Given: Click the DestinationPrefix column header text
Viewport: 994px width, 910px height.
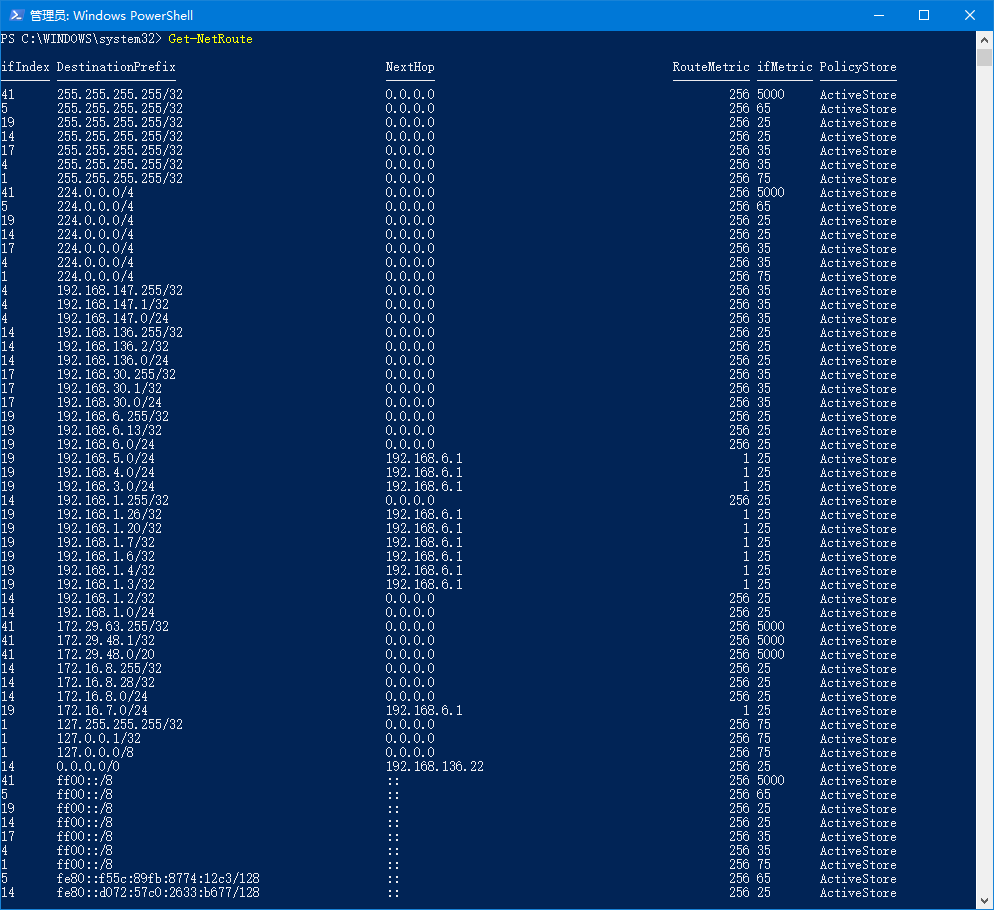Looking at the screenshot, I should pos(115,67).
